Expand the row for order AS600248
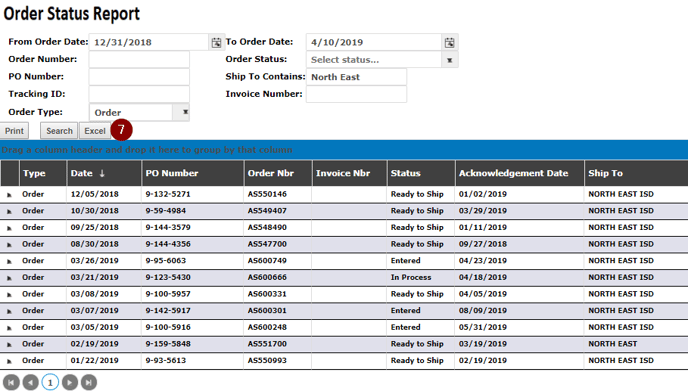 (9, 328)
